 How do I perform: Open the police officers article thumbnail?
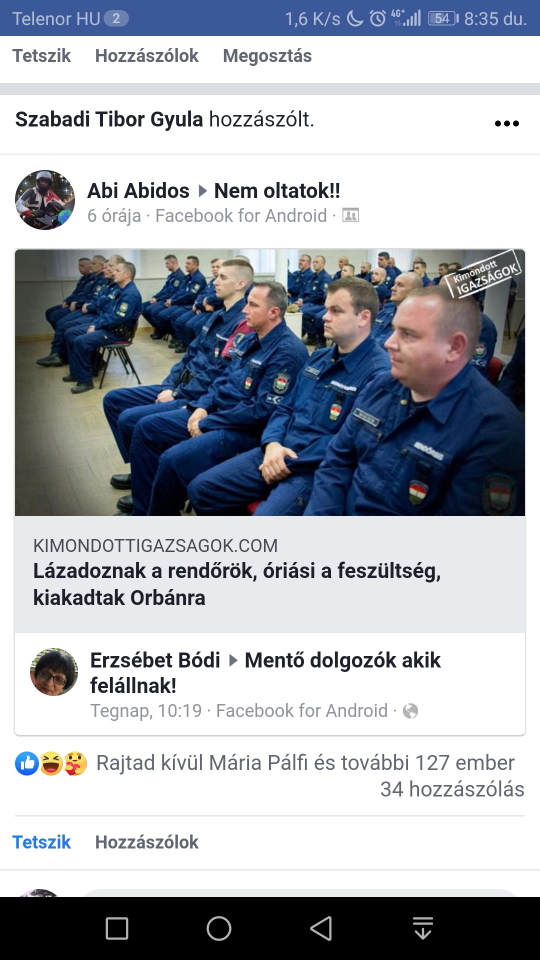pyautogui.click(x=270, y=382)
